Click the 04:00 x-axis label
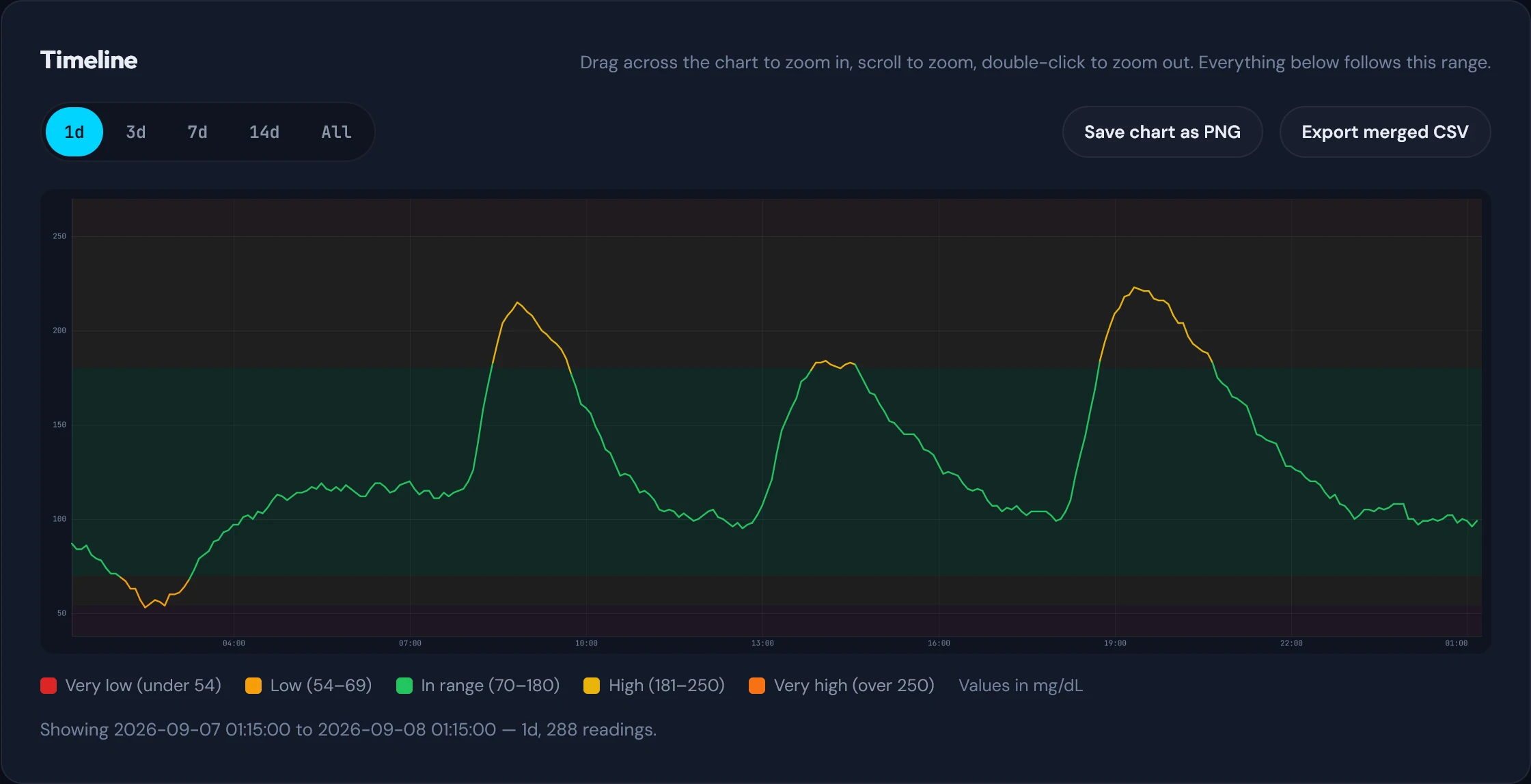The width and height of the screenshot is (1531, 784). pos(234,643)
